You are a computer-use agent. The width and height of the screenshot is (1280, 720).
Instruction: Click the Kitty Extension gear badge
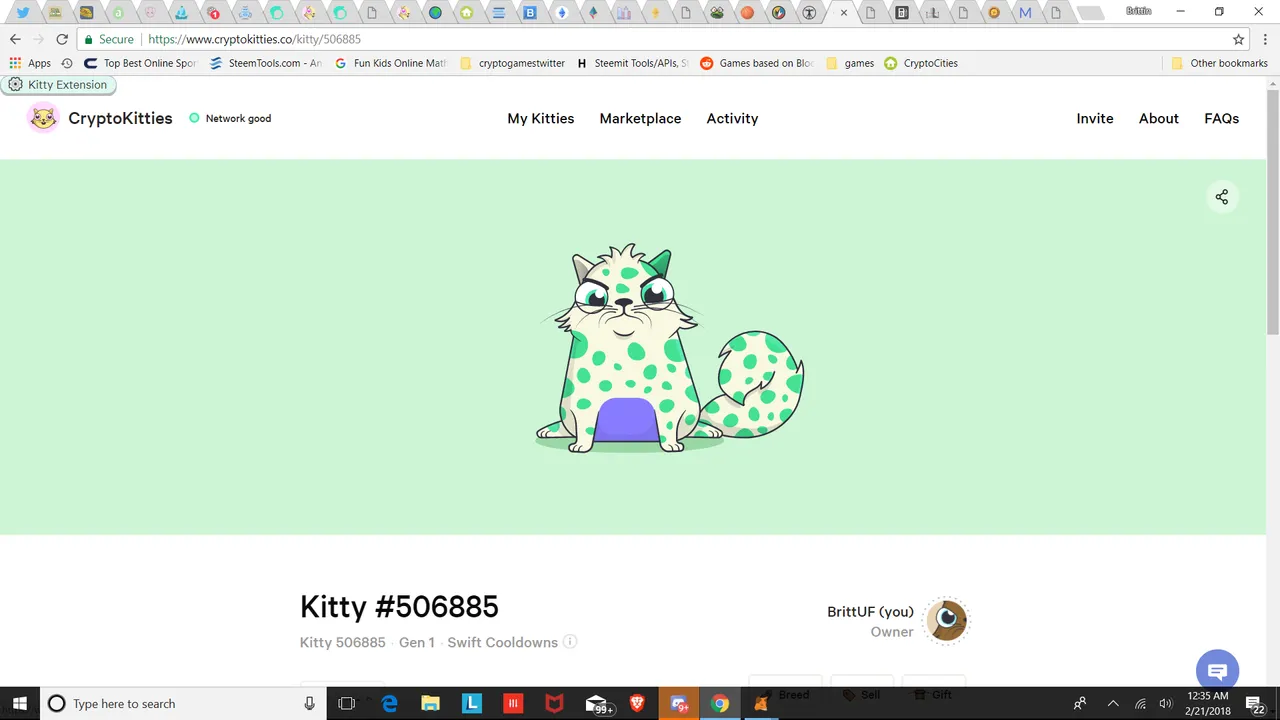58,85
